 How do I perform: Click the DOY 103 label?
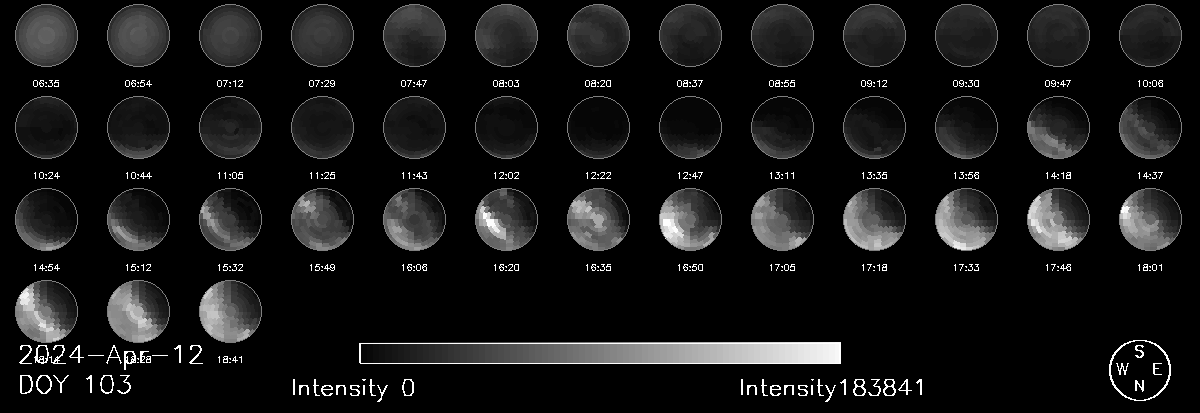pyautogui.click(x=75, y=385)
